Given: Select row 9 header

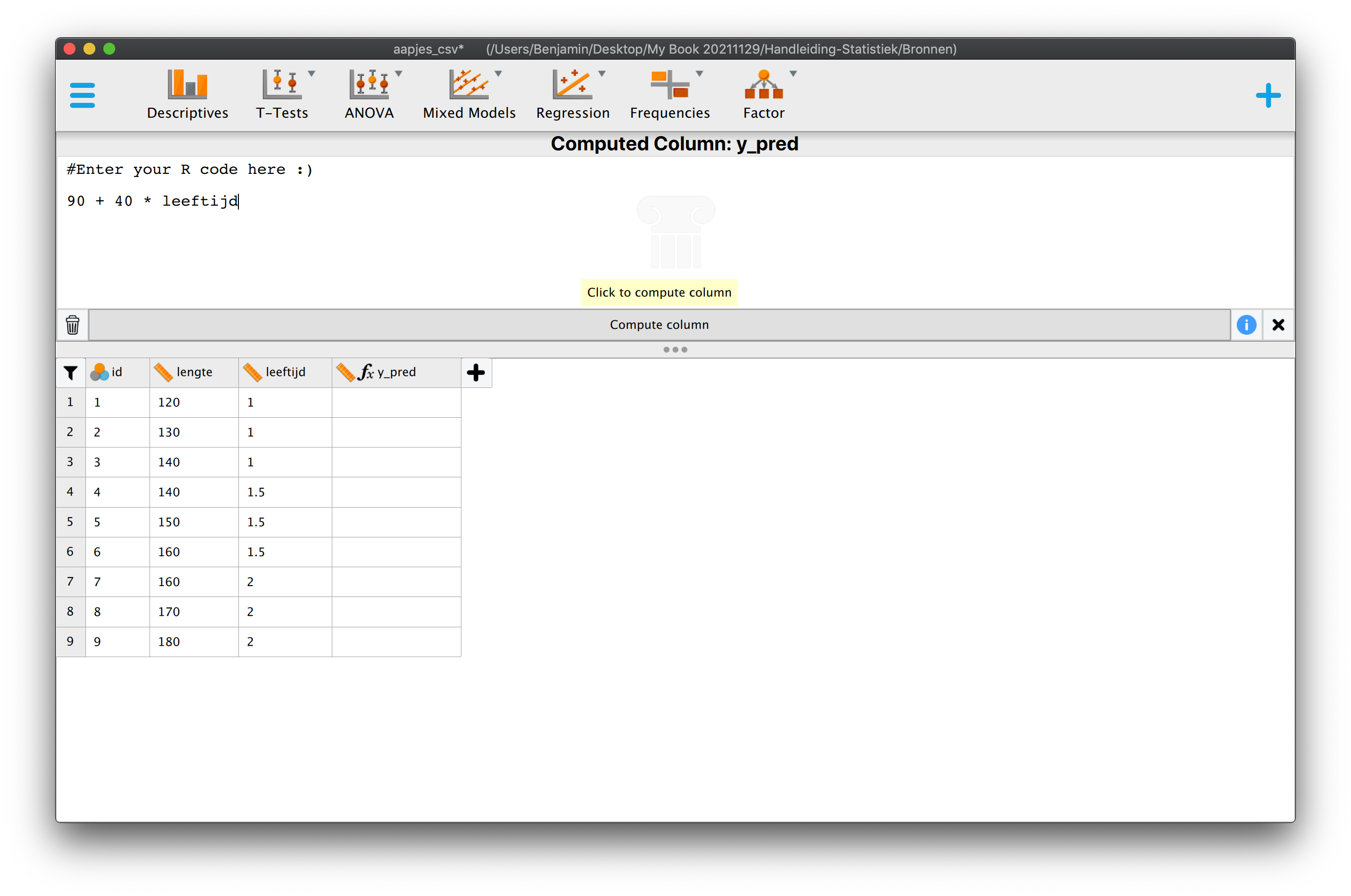Looking at the screenshot, I should 71,641.
